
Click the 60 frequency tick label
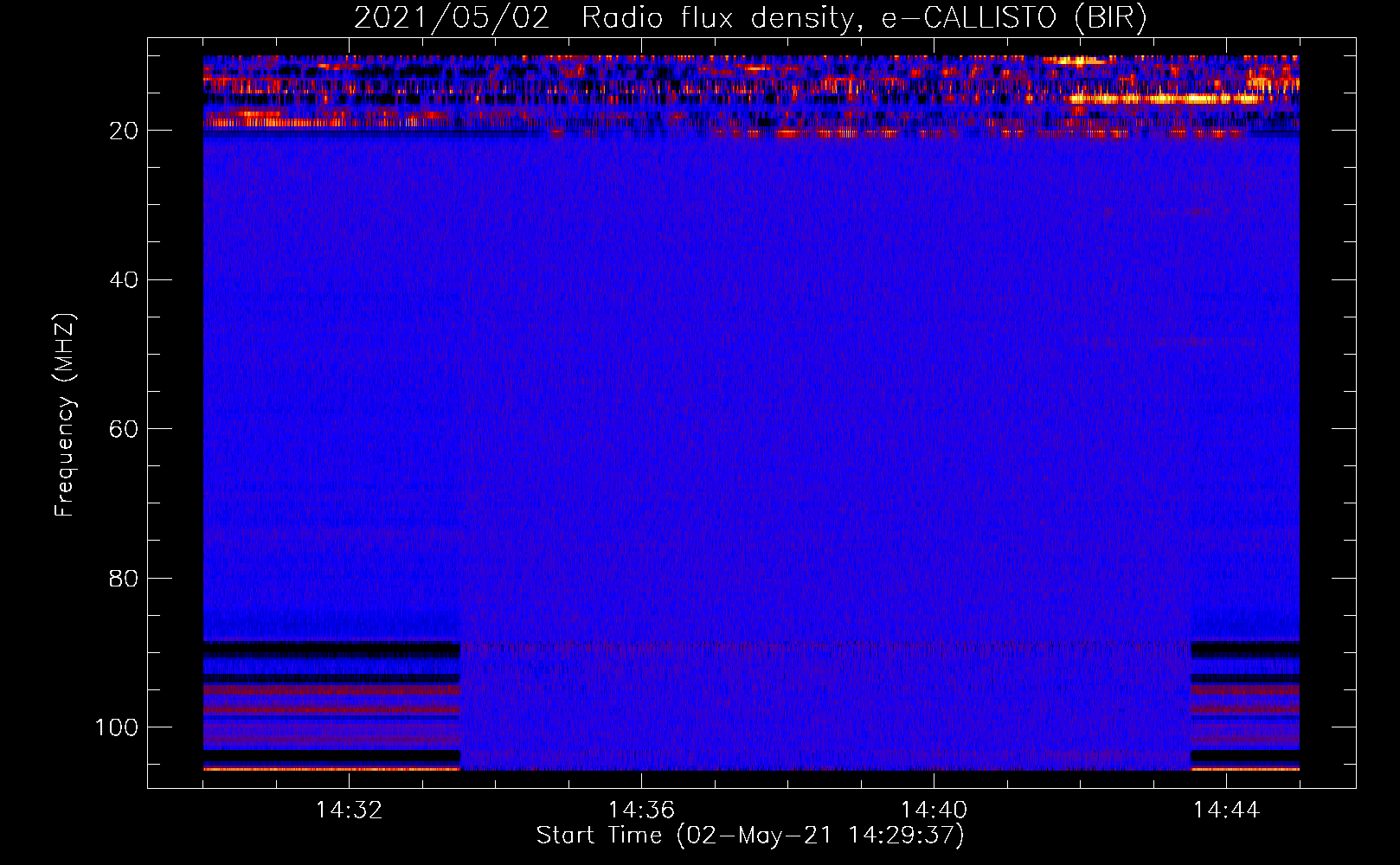pos(124,429)
